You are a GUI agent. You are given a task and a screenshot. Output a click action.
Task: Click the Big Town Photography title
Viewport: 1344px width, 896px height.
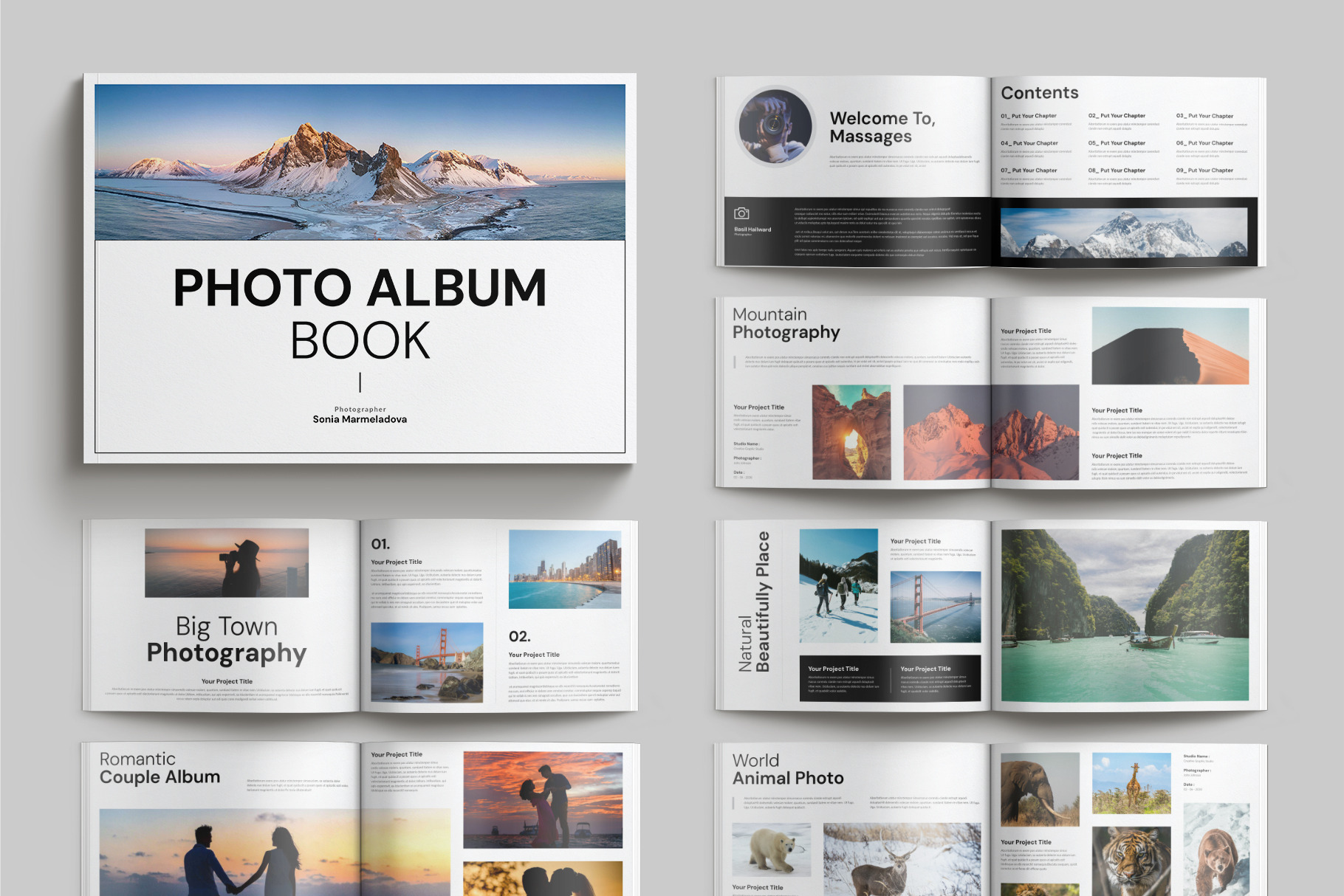tap(226, 640)
